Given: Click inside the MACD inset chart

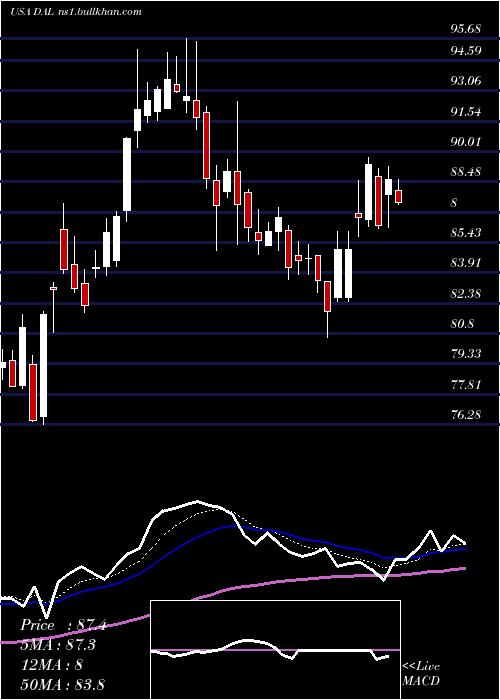Looking at the screenshot, I should click(x=275, y=650).
